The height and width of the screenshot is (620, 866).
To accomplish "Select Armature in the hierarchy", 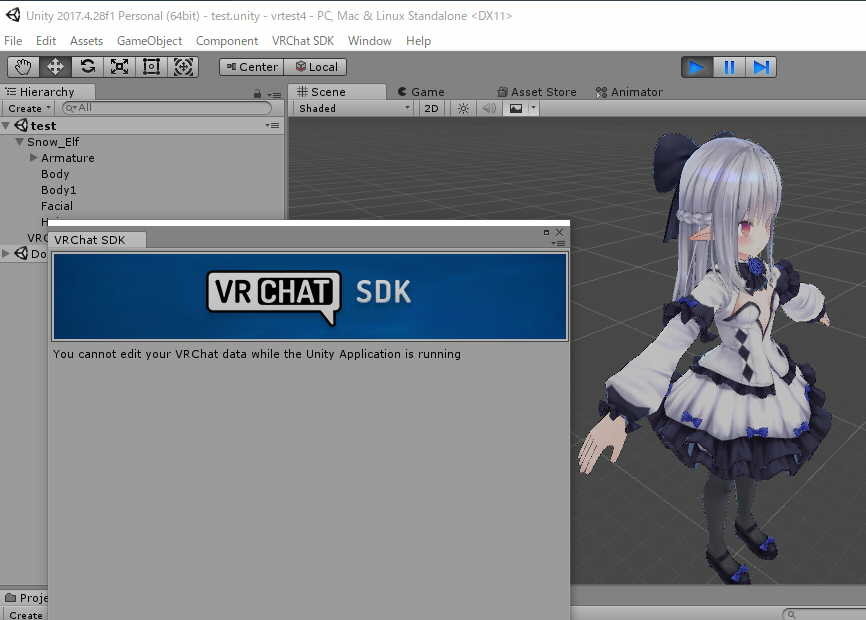I will pyautogui.click(x=68, y=158).
